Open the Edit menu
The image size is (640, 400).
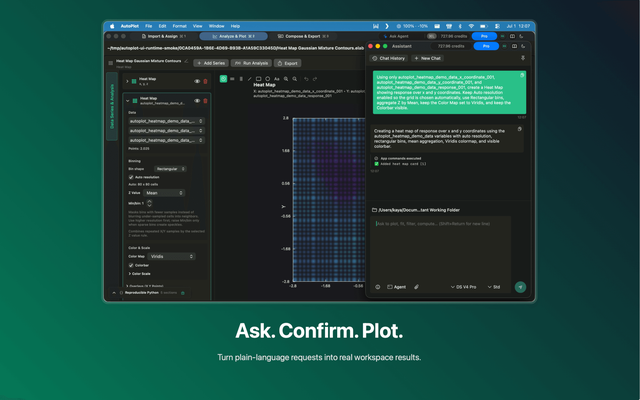[x=162, y=26]
